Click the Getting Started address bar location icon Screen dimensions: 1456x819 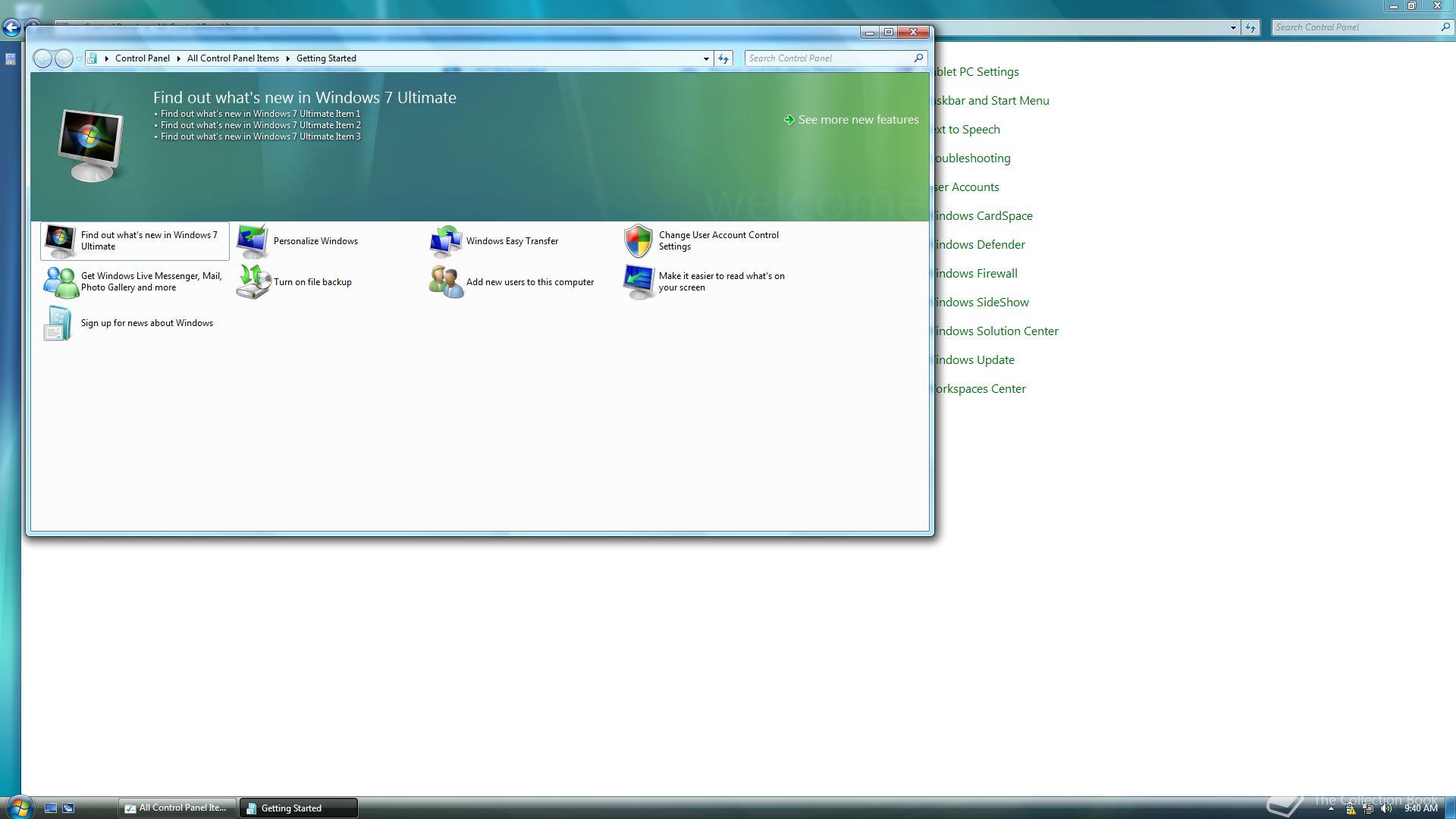[x=92, y=58]
